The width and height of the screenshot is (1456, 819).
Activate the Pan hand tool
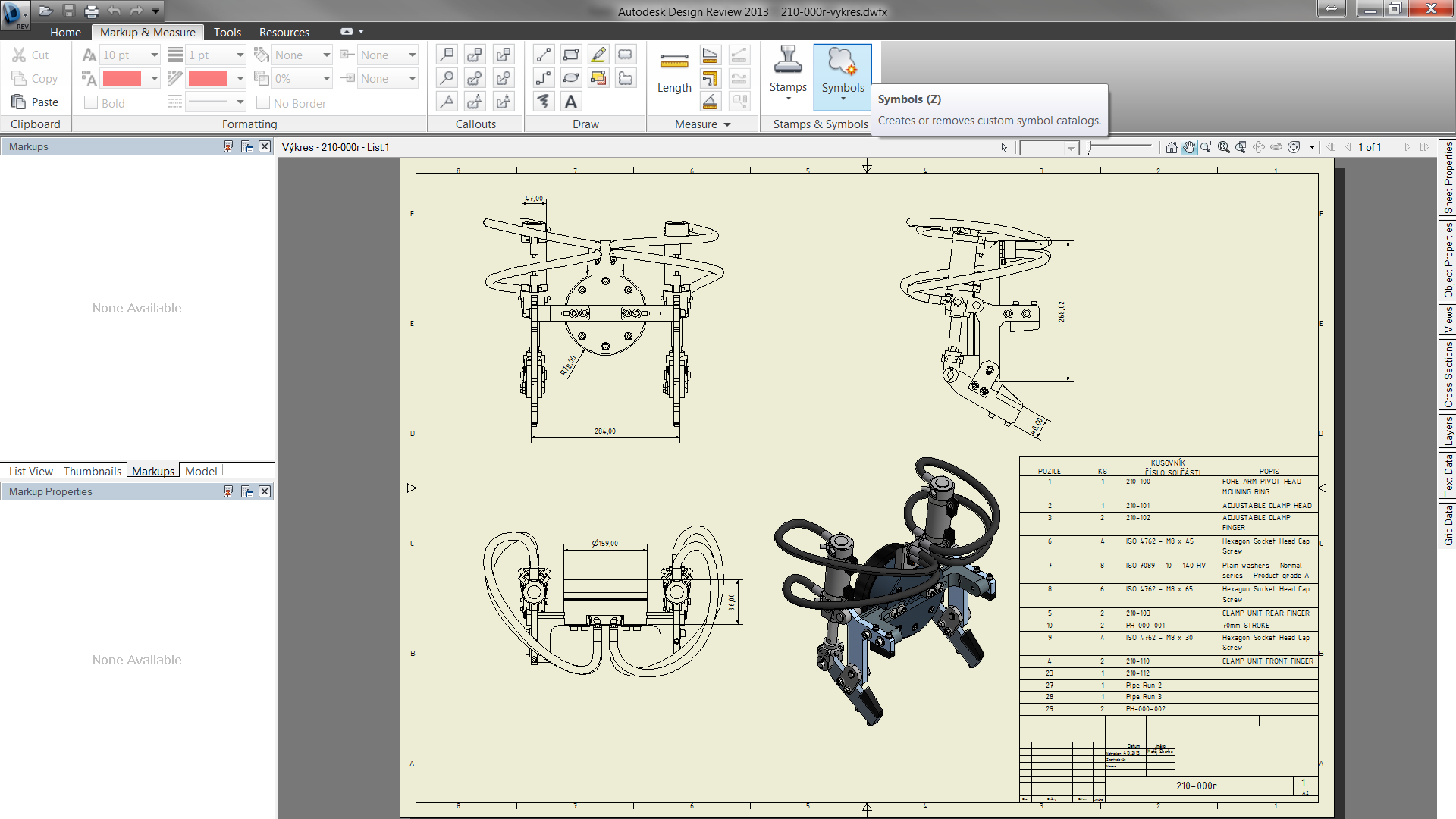pyautogui.click(x=1189, y=147)
